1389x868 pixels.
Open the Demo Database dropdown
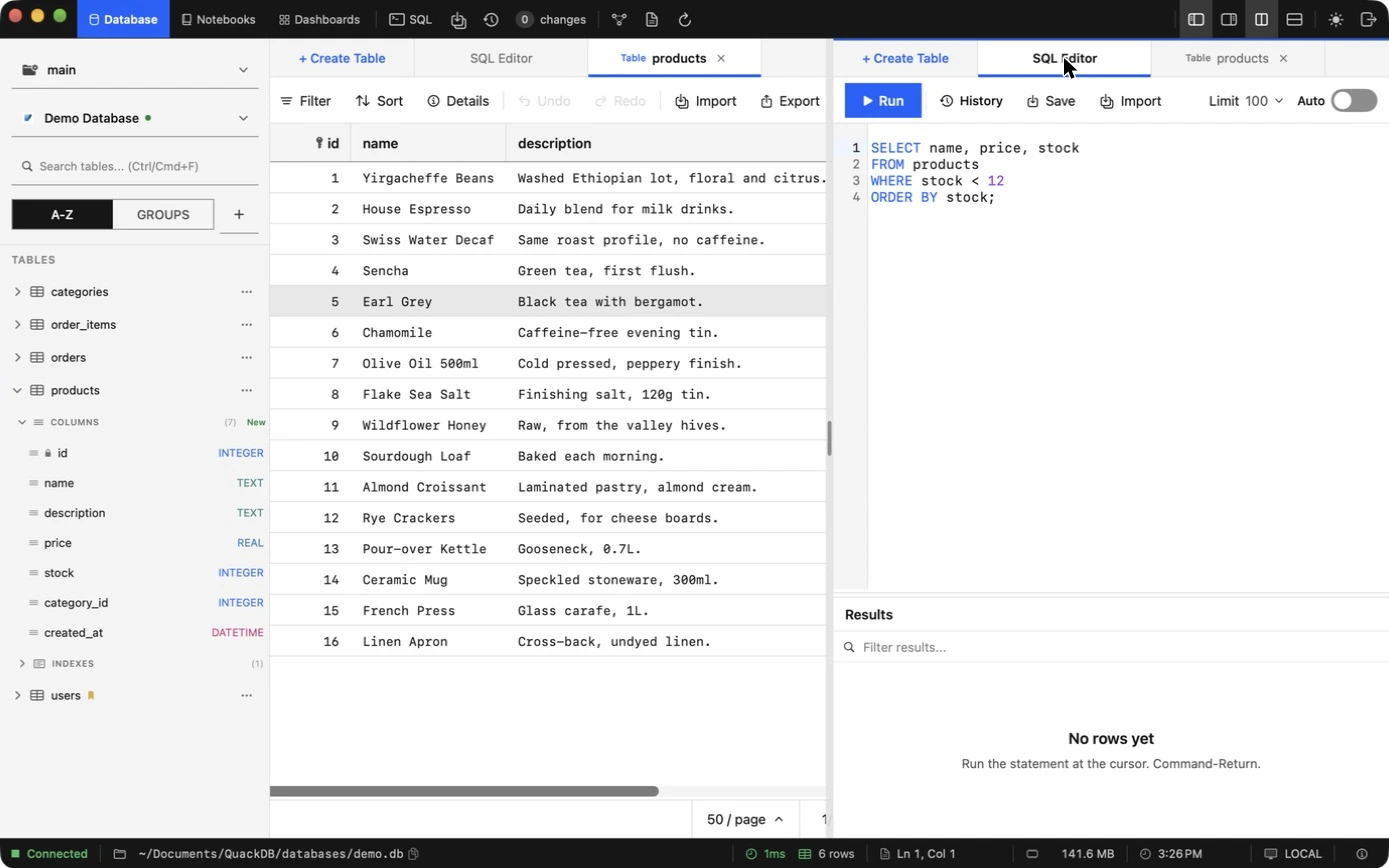pyautogui.click(x=135, y=118)
